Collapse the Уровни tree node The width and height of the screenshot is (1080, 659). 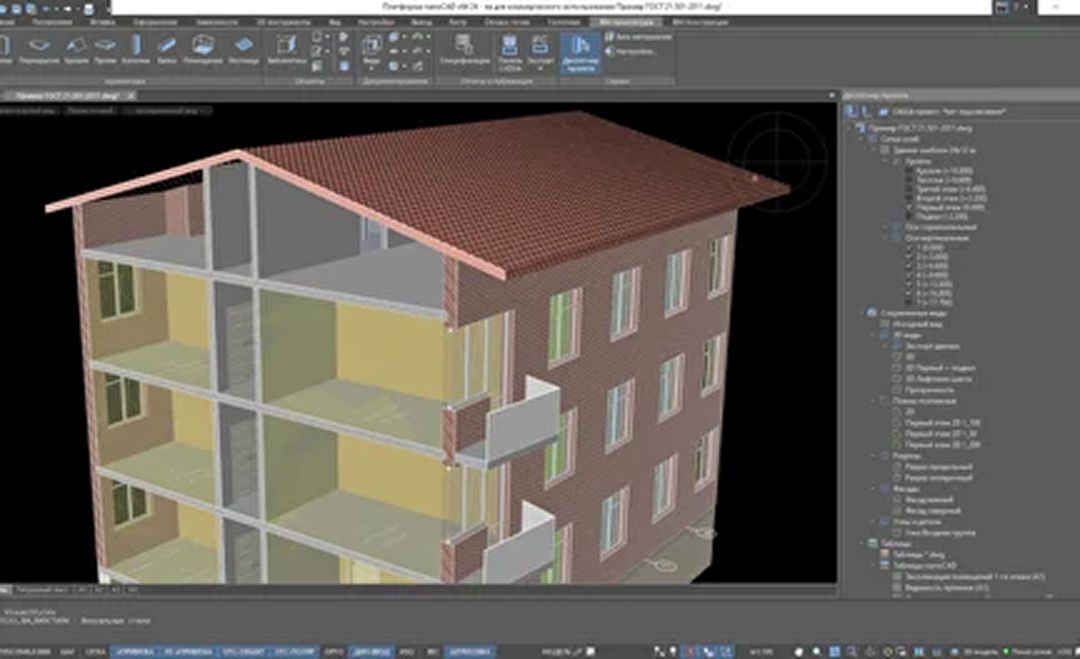click(884, 160)
